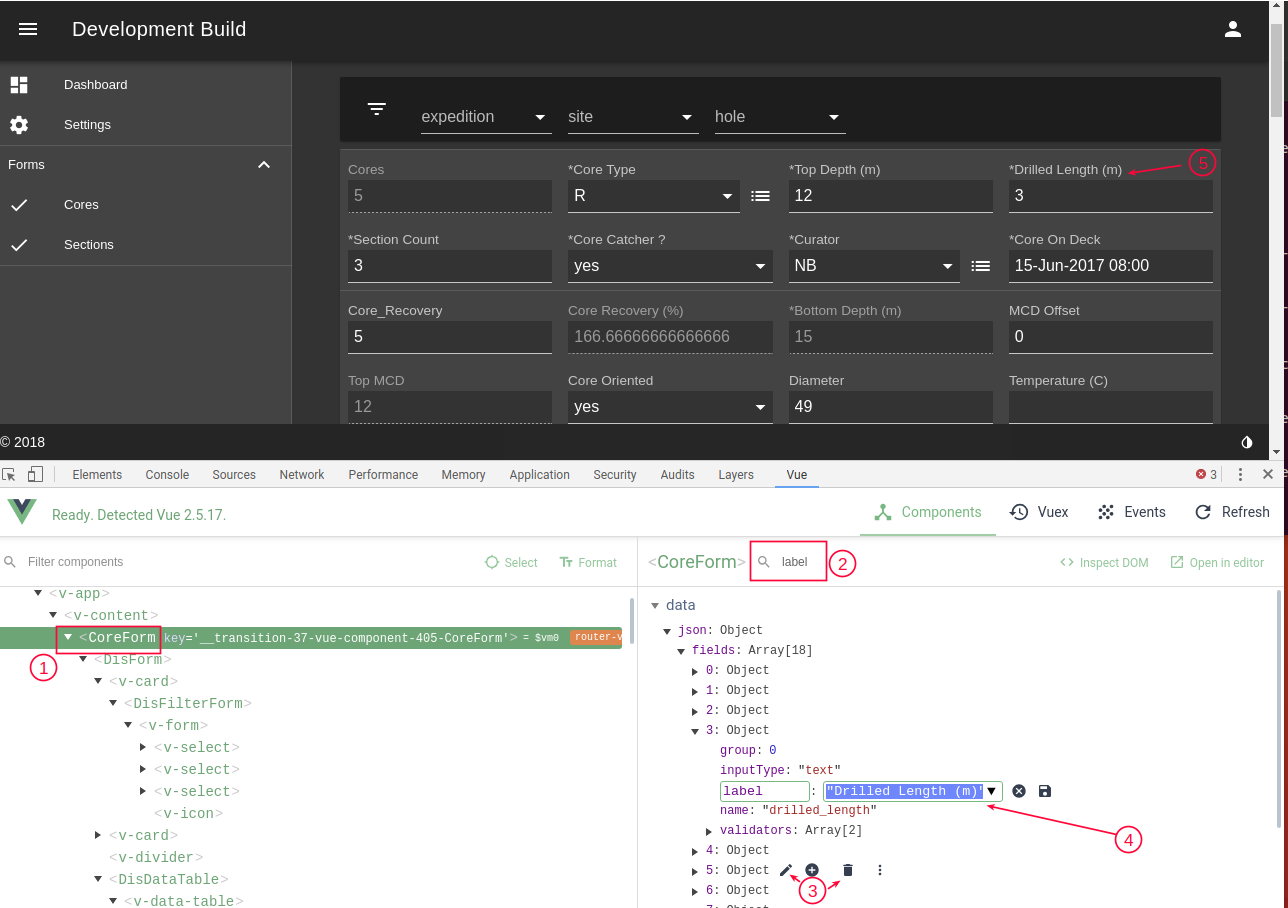The image size is (1288, 908).
Task: Click the Select component button
Action: [x=511, y=563]
